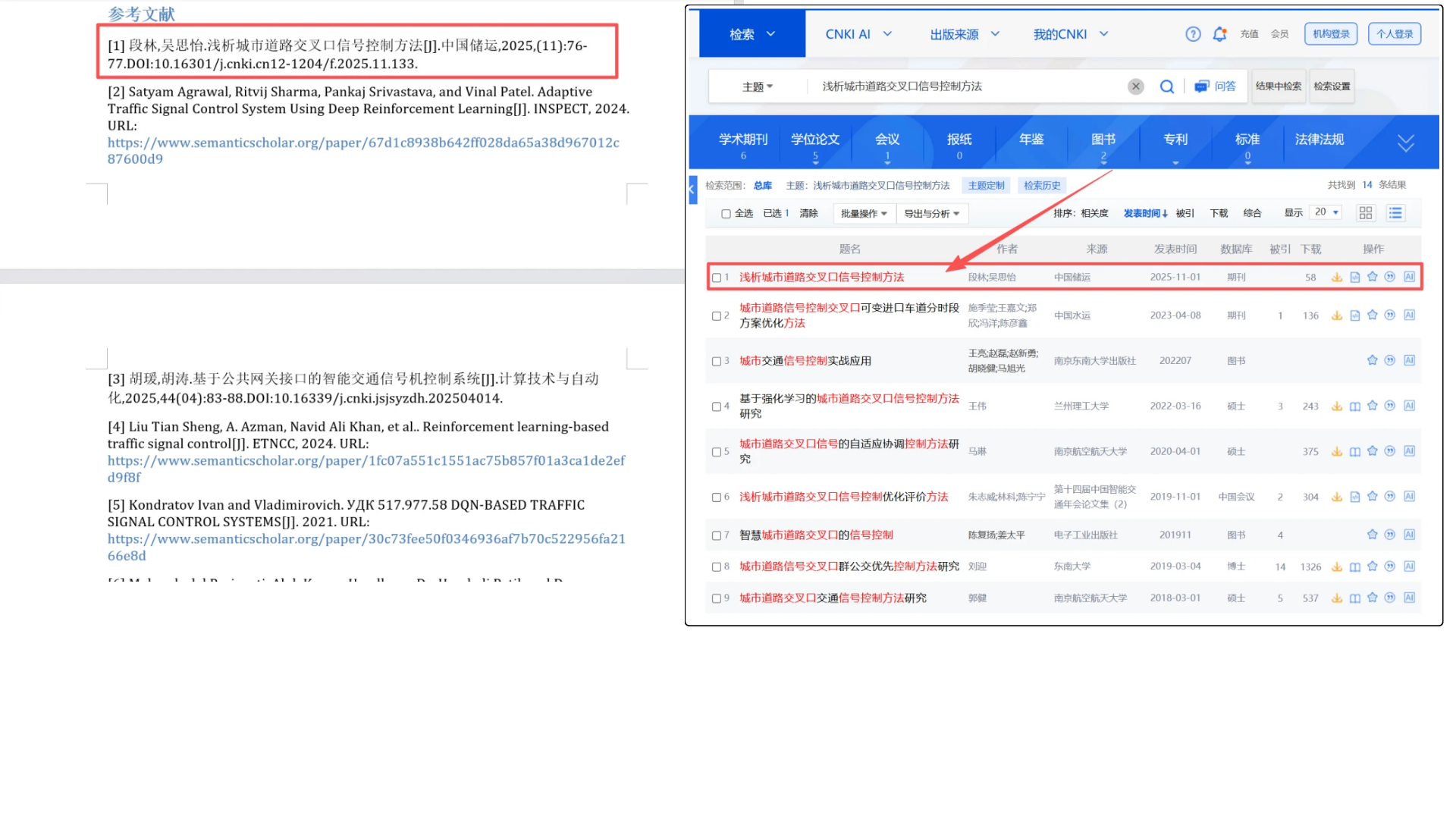This screenshot has height=819, width=1456.
Task: Switch to list view of results
Action: 1395,213
